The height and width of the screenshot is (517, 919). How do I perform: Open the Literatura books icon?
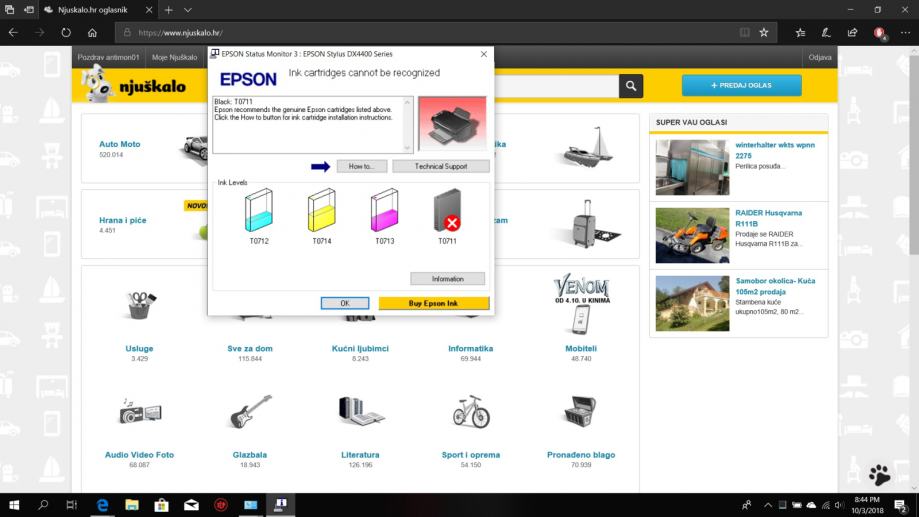[x=360, y=411]
